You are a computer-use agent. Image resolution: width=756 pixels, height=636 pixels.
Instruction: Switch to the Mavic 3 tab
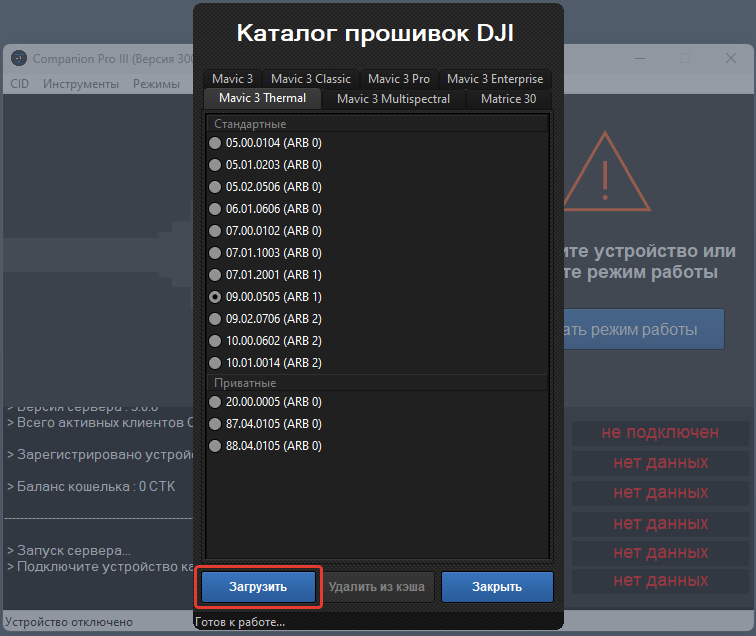click(x=232, y=79)
